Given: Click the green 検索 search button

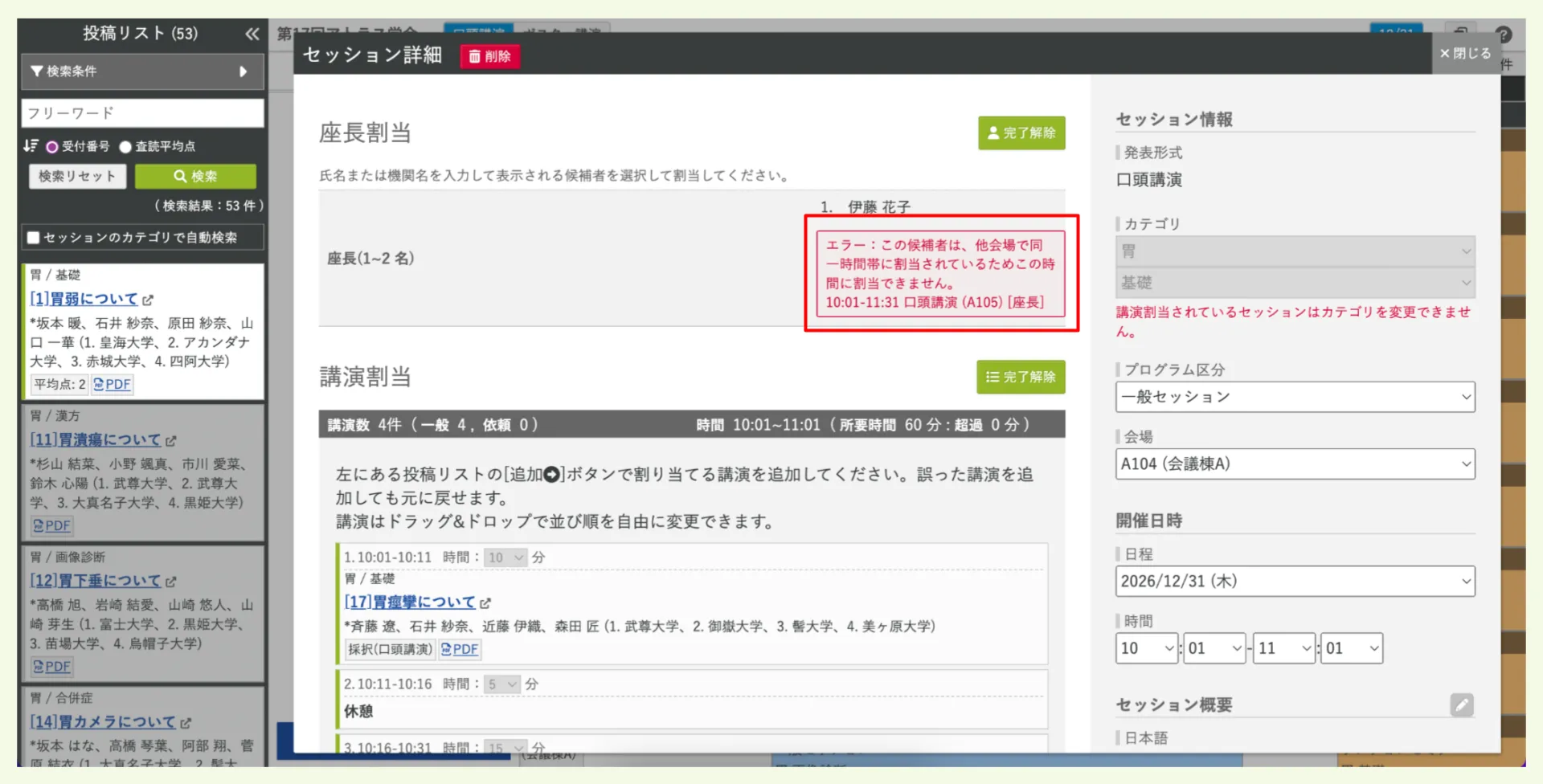Looking at the screenshot, I should 195,176.
